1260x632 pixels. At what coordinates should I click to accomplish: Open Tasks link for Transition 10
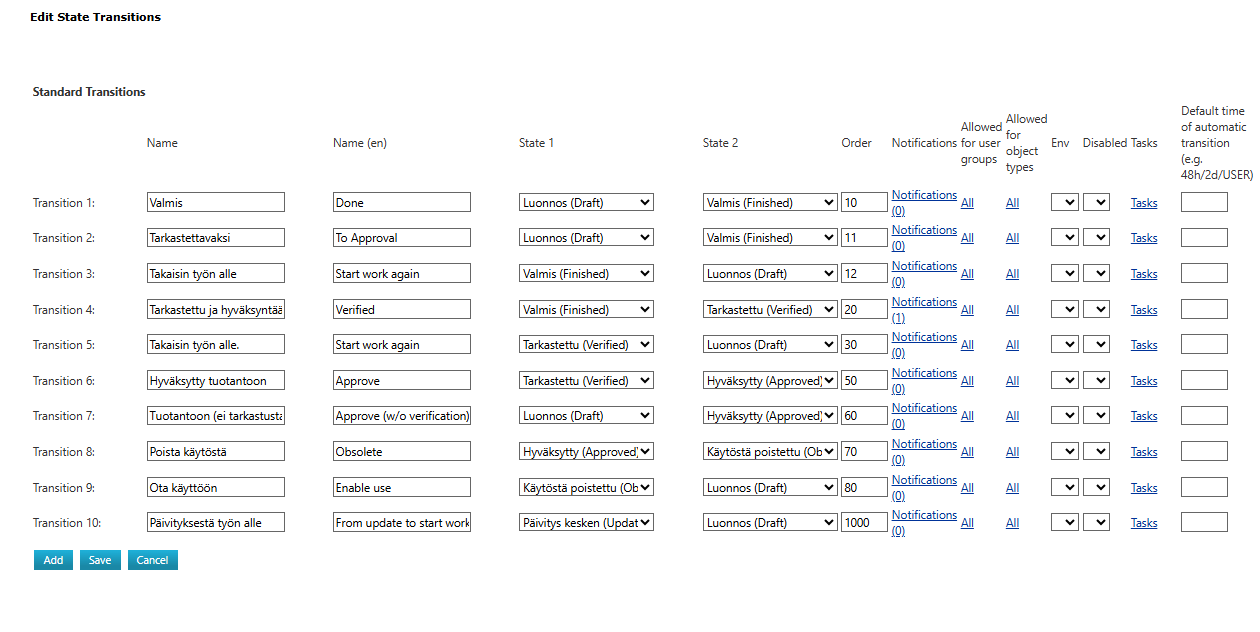tap(1144, 523)
